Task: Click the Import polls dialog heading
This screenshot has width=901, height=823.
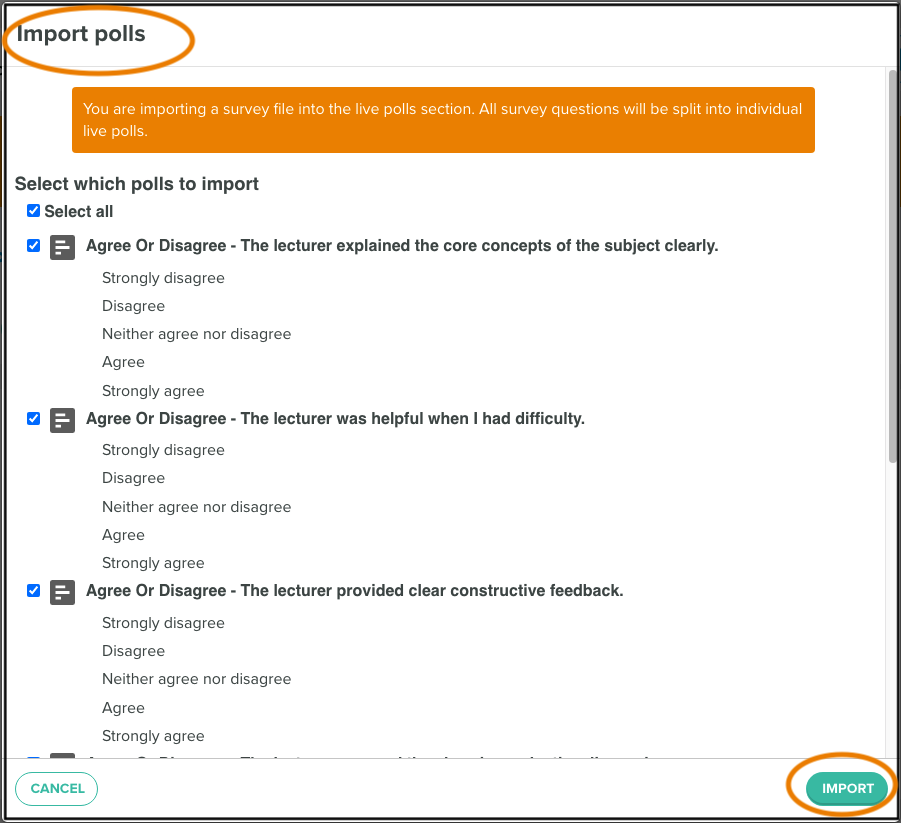Action: coord(80,34)
